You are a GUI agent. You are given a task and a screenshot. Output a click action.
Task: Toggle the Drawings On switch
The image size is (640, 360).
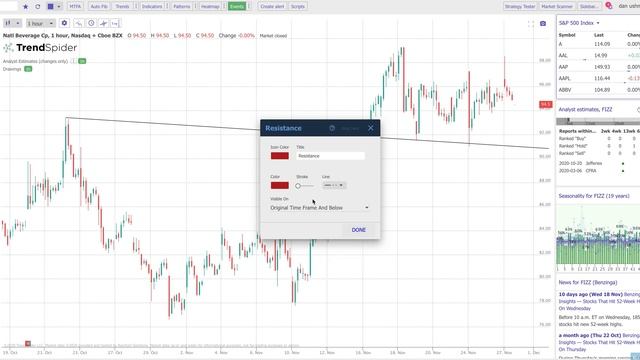28,69
